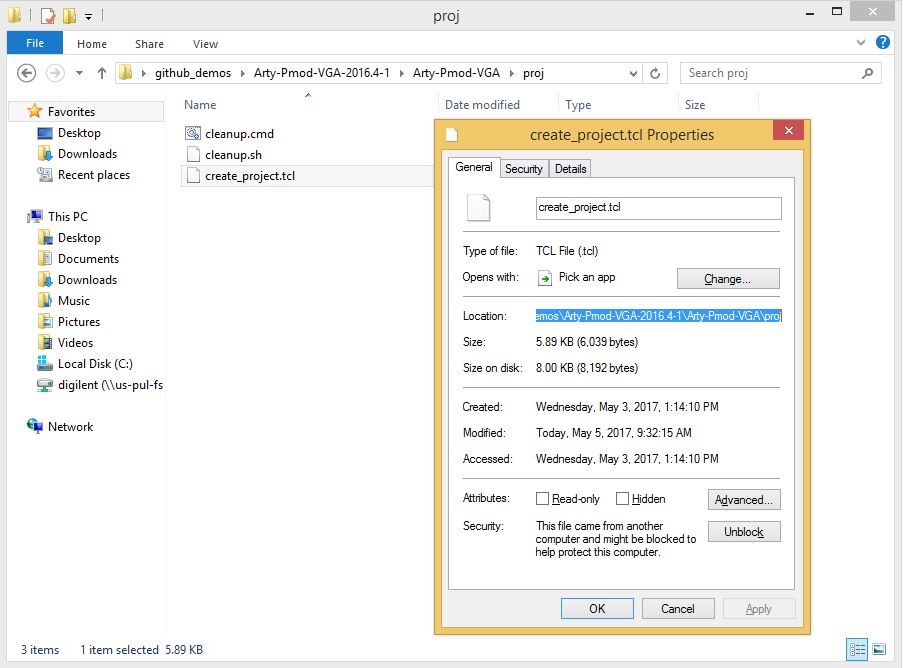Expand the Arty-Pmod-VGA breadcrumb arrow
Screen dimensions: 903x668
[x=511, y=73]
